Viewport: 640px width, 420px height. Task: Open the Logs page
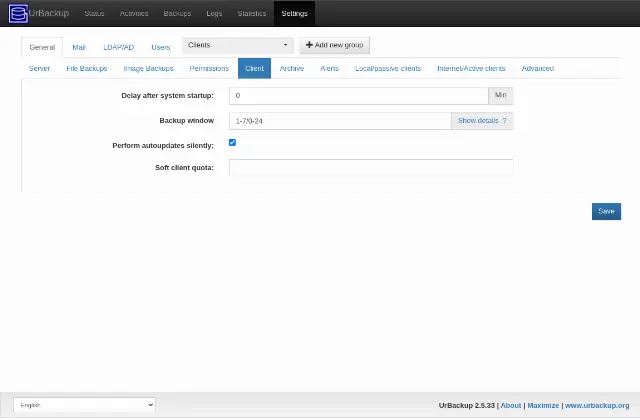click(x=214, y=13)
